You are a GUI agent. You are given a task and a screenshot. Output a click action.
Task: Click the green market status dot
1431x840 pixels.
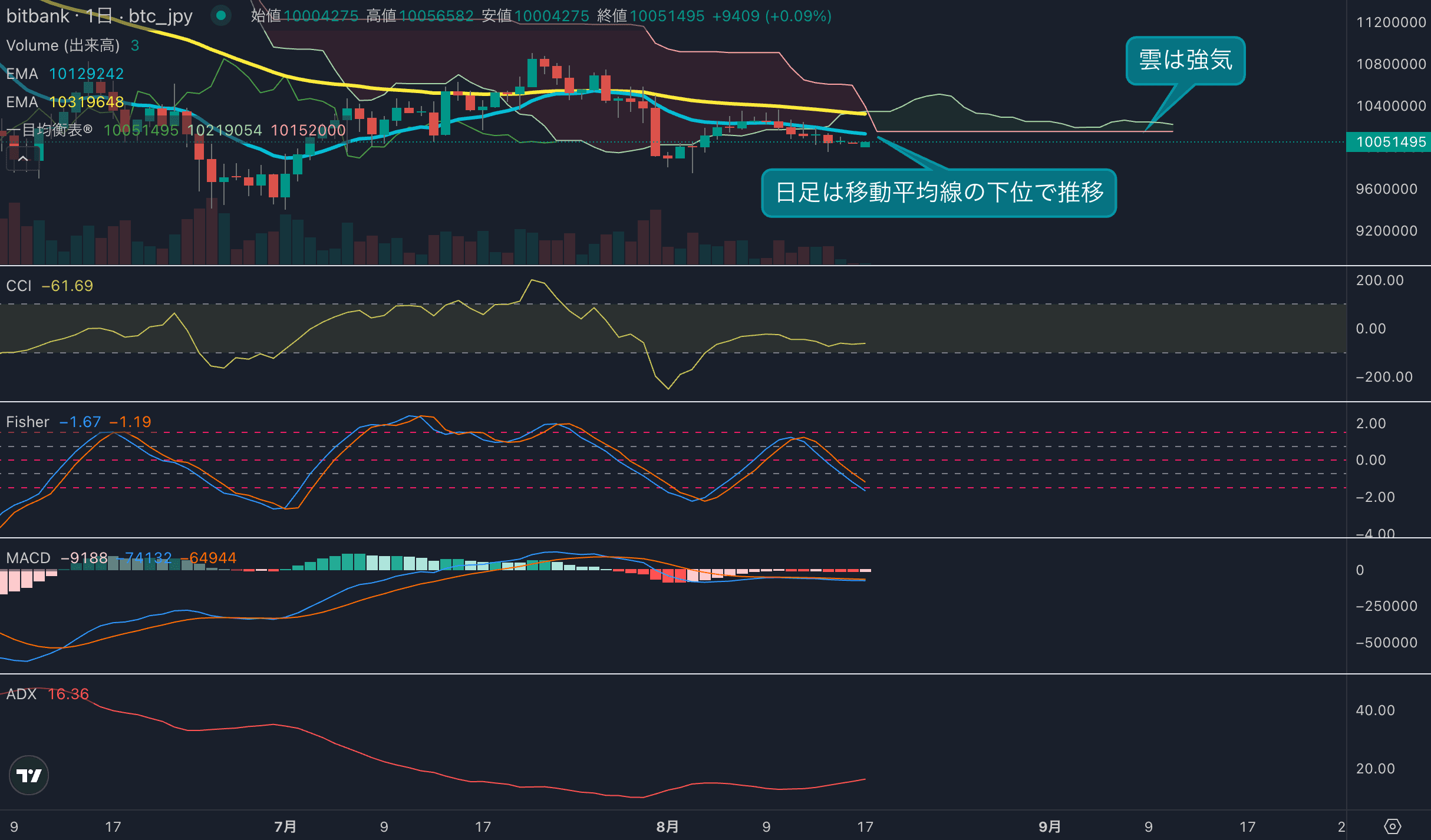point(221,16)
